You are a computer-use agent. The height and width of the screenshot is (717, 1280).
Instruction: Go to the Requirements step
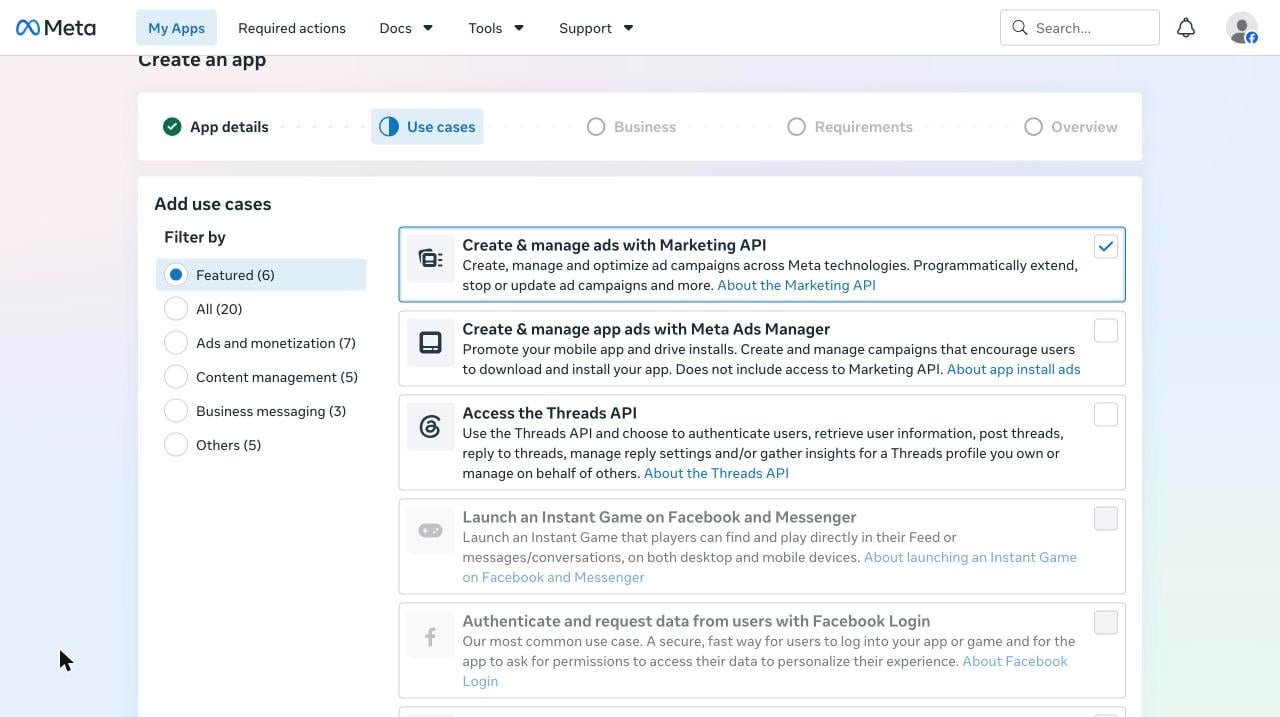(x=850, y=127)
